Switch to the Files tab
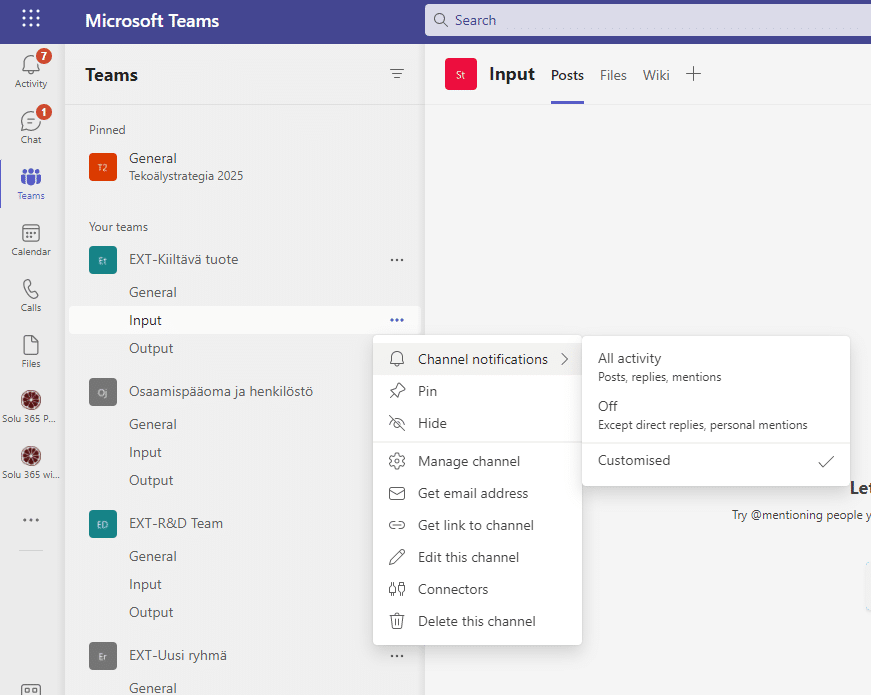The height and width of the screenshot is (695, 871). tap(613, 75)
